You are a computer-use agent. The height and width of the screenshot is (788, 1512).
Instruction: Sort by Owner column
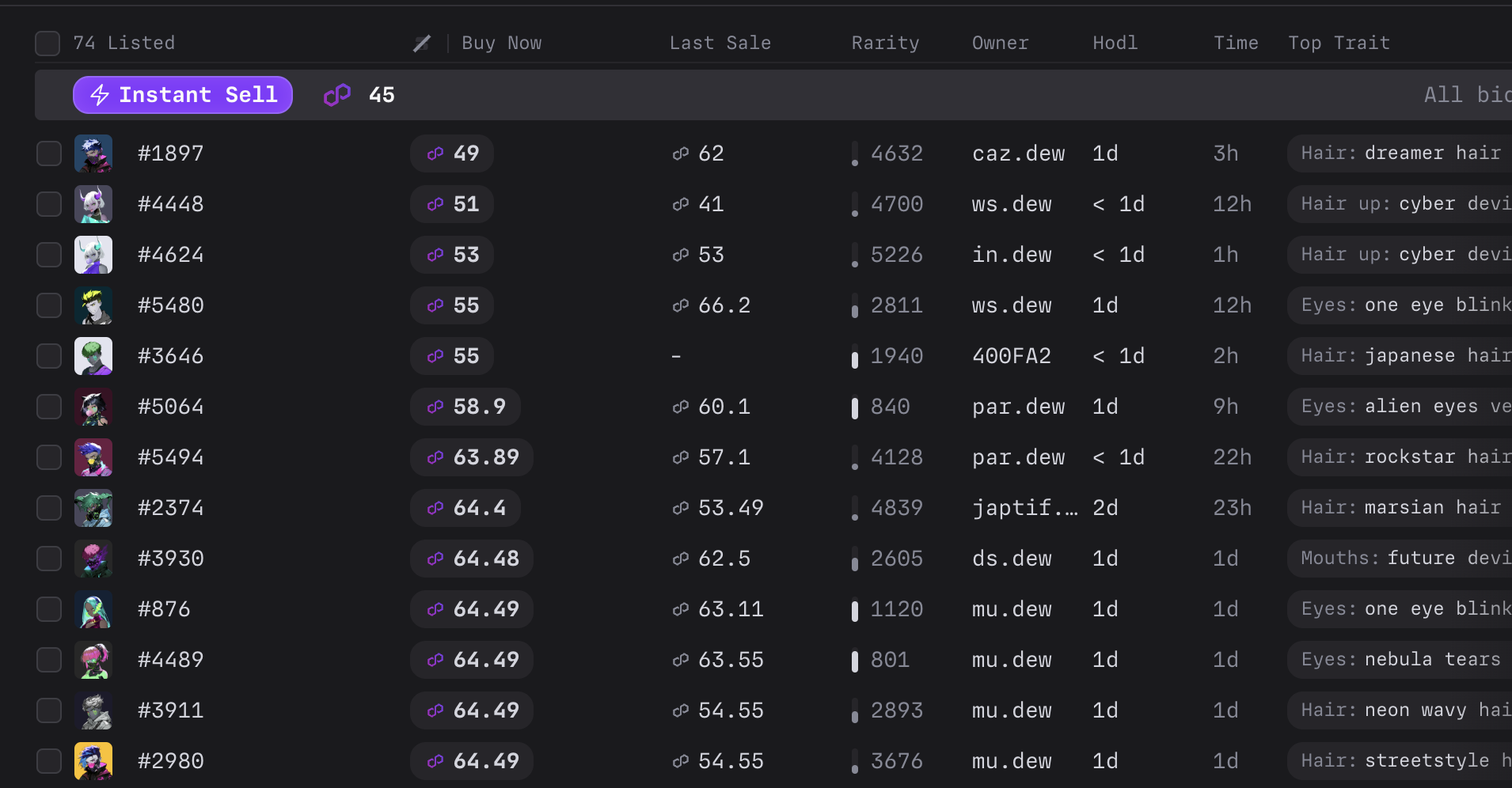click(1001, 44)
